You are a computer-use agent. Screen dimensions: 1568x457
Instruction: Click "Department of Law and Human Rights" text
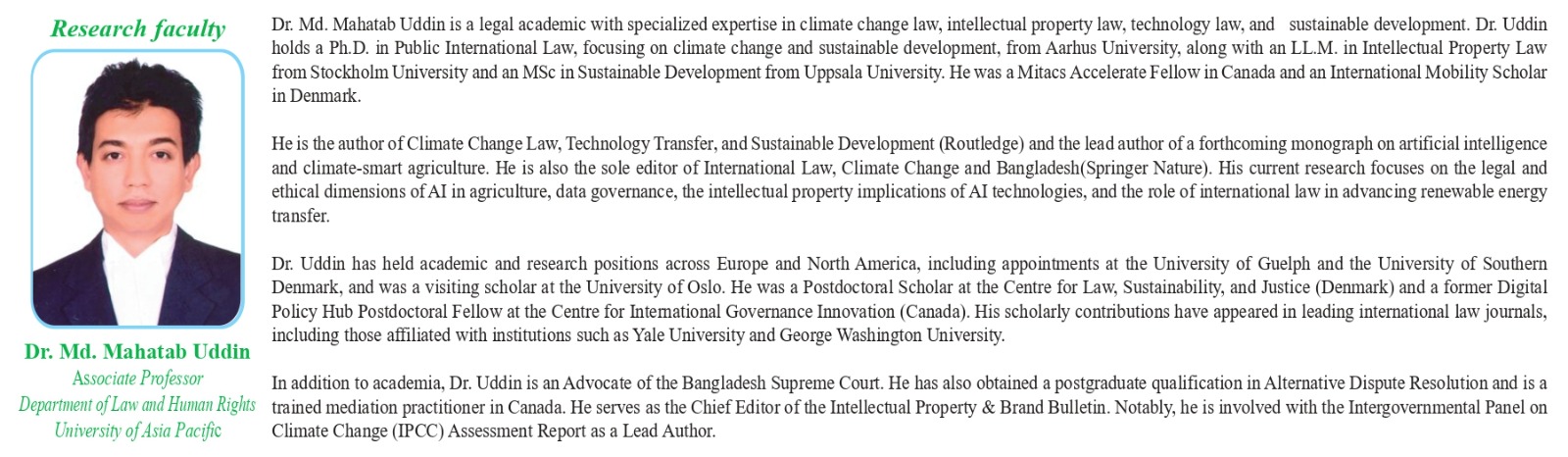pyautogui.click(x=137, y=404)
